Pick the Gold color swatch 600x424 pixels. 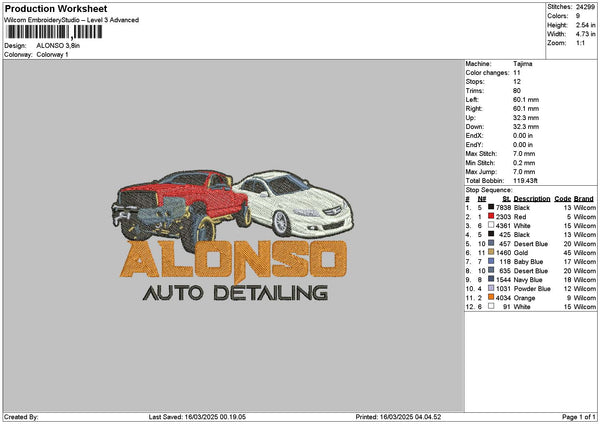[491, 252]
